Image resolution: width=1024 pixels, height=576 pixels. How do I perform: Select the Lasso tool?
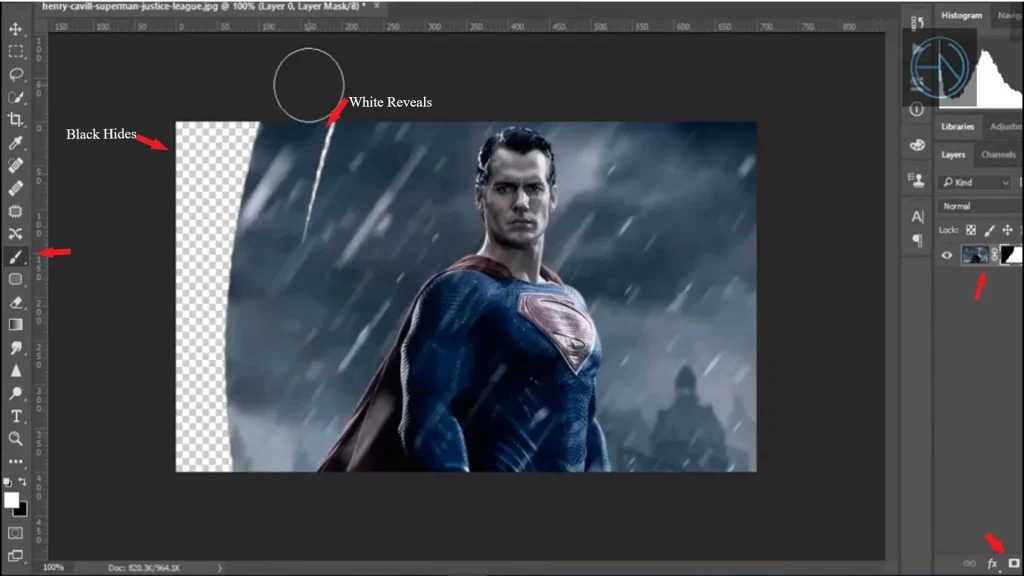coord(16,74)
